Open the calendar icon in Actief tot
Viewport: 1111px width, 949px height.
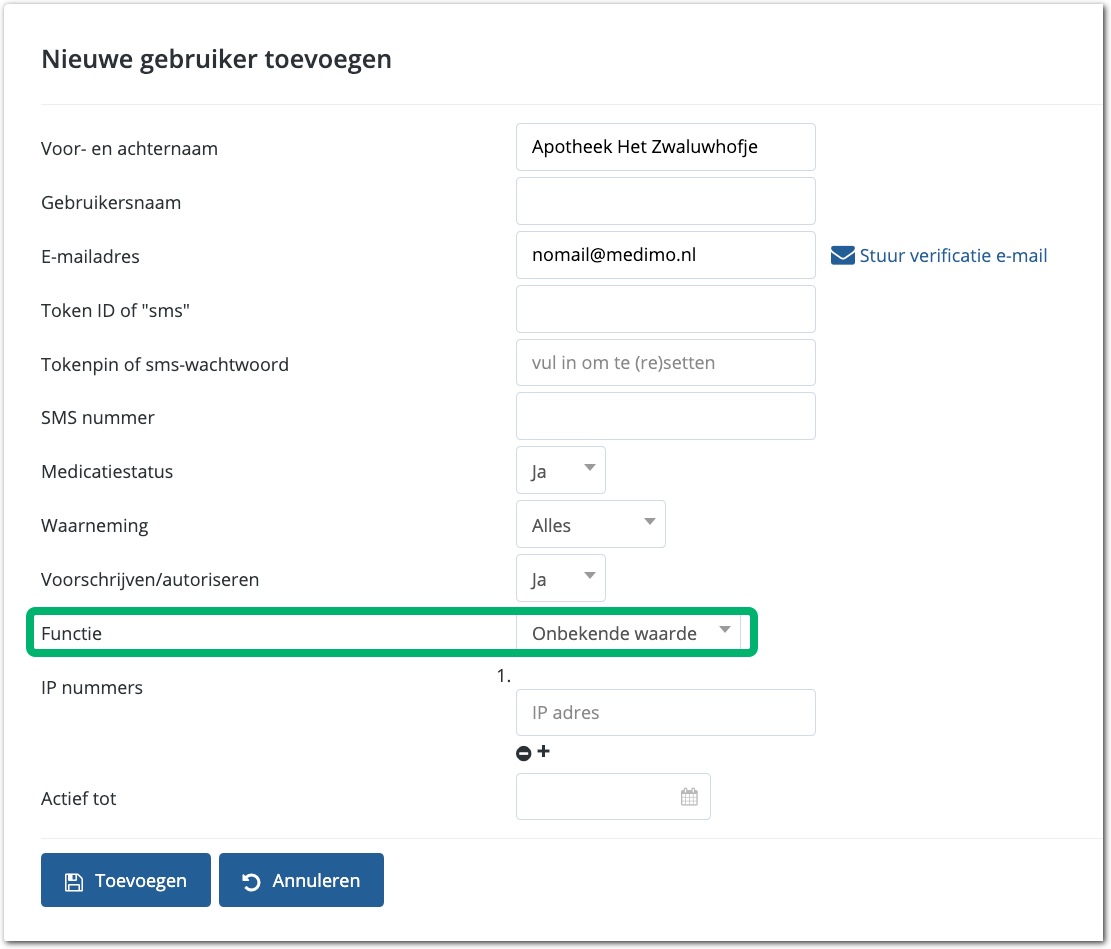(x=689, y=797)
